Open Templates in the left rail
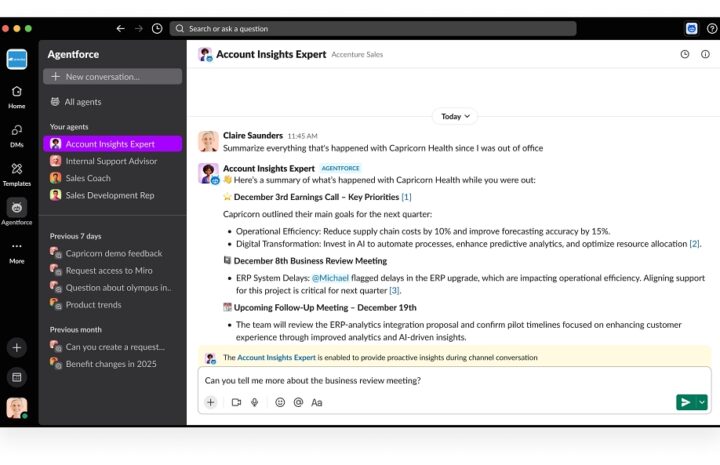This screenshot has height=465, width=720. [x=17, y=174]
